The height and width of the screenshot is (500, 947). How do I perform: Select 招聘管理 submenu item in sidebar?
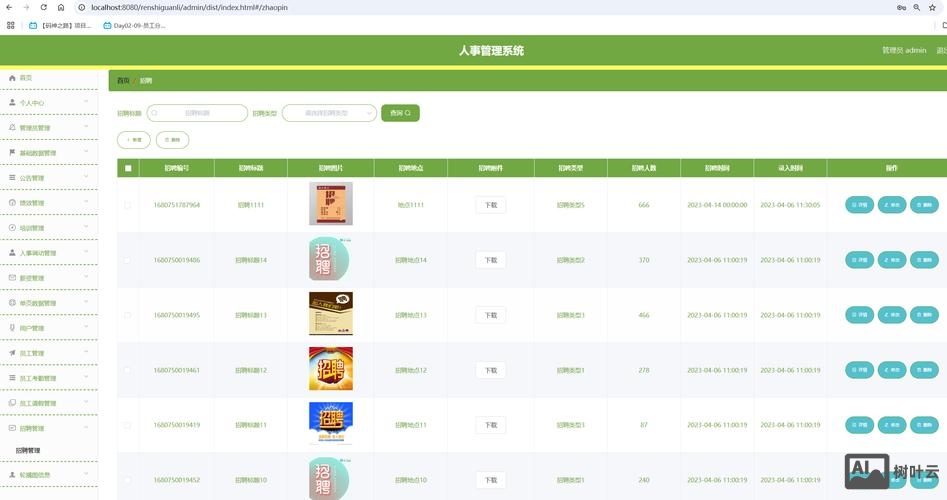[28, 451]
